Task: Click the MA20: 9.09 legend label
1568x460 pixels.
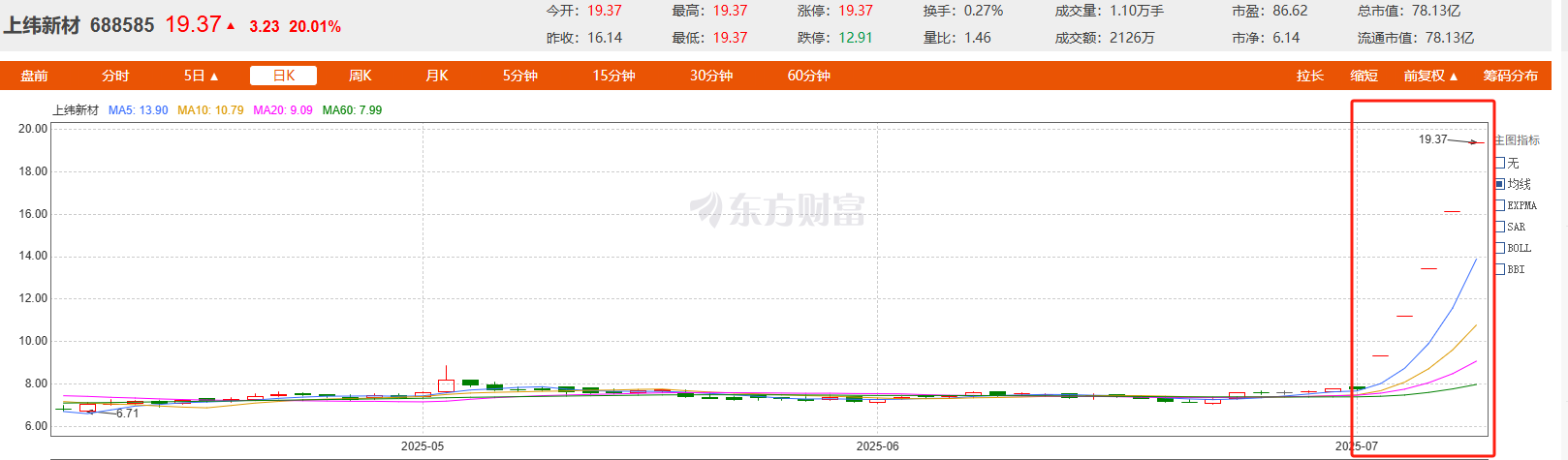Action: (283, 110)
